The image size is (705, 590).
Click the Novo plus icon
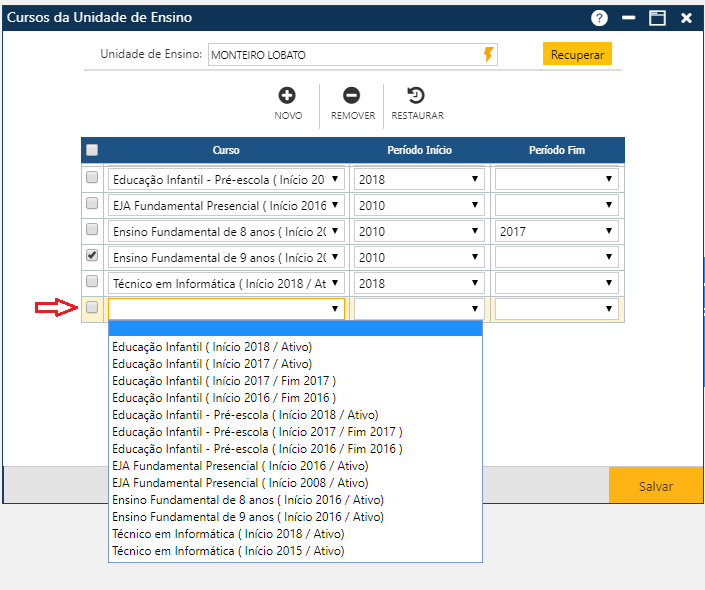287,96
